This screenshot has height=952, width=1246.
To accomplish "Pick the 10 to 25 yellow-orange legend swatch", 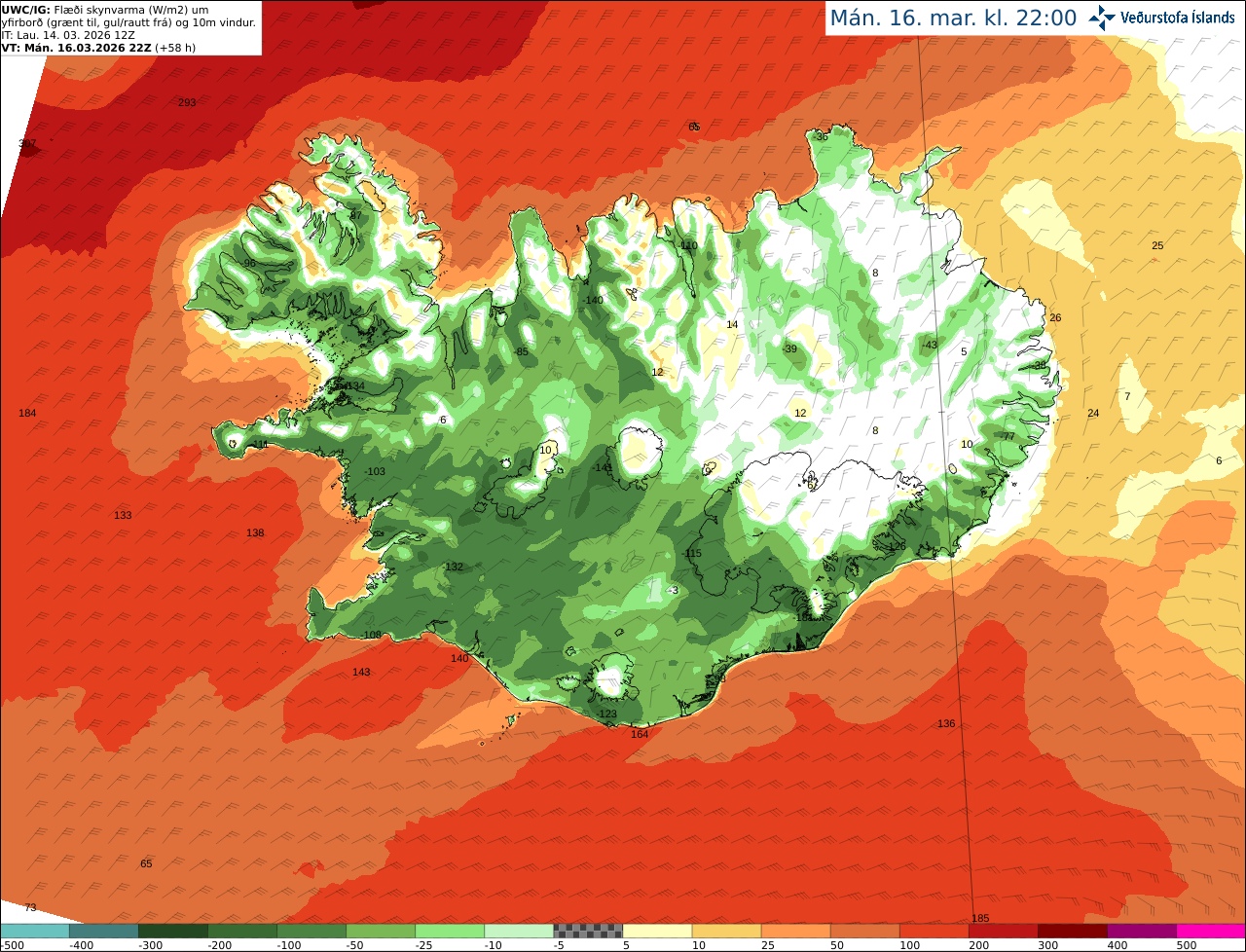I will 726,931.
